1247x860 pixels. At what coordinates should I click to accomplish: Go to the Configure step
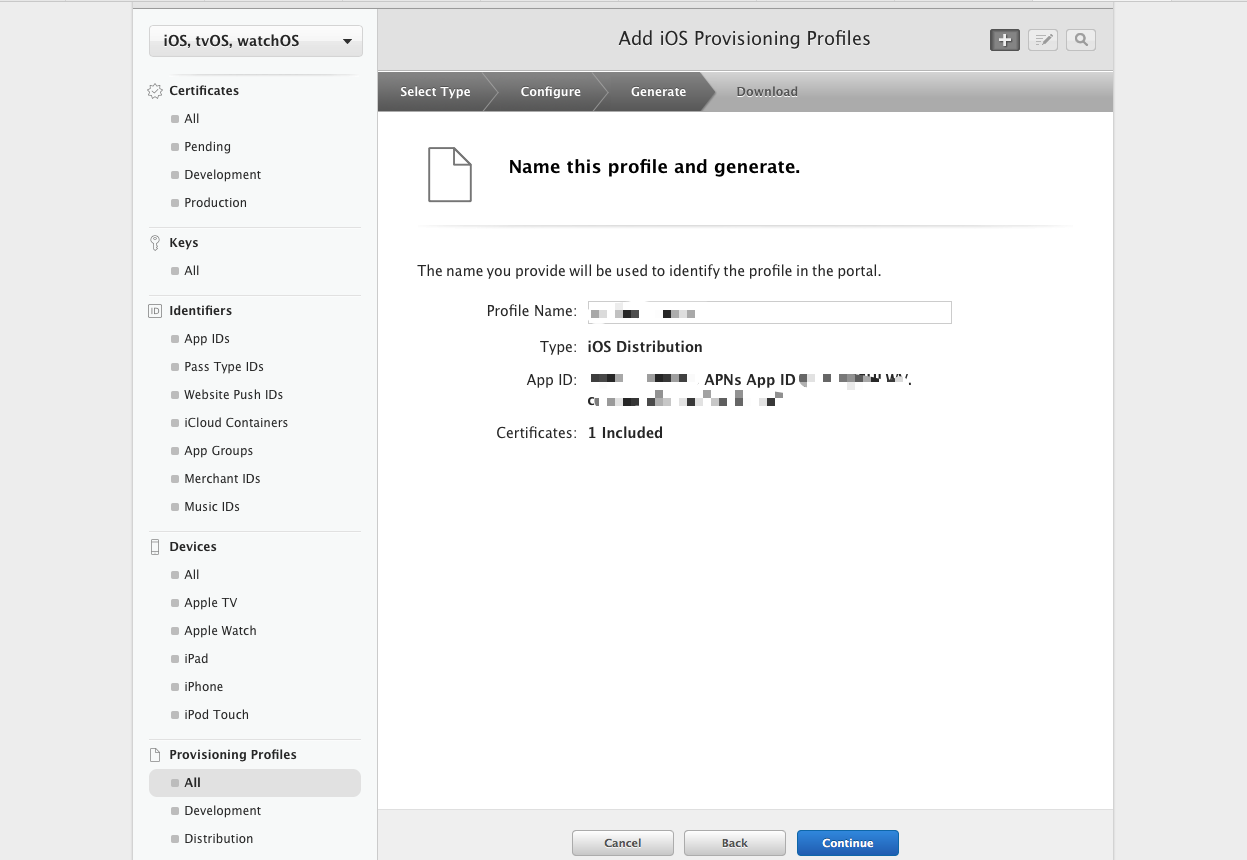point(550,92)
